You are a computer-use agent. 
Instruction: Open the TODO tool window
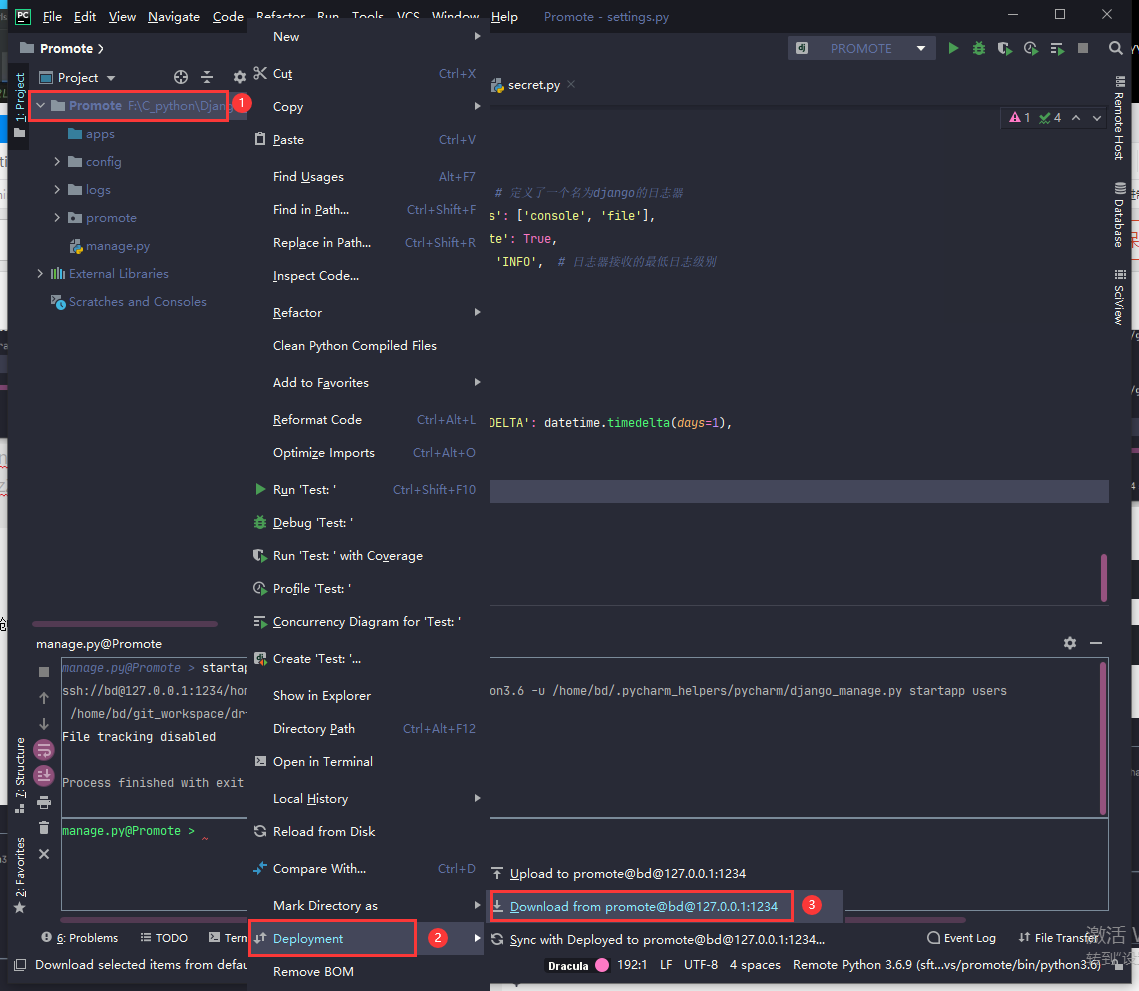pos(164,938)
